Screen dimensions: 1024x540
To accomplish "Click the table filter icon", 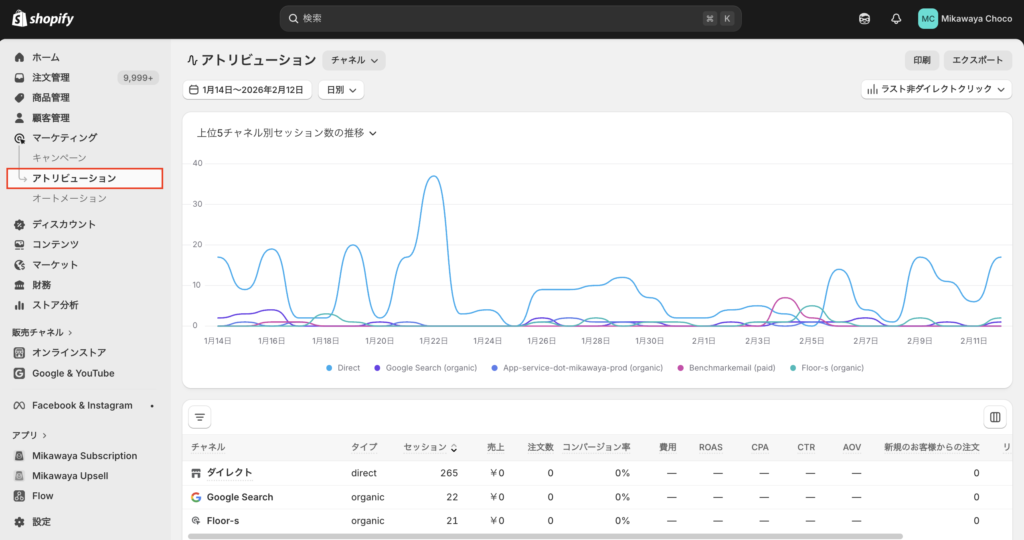I will (200, 417).
